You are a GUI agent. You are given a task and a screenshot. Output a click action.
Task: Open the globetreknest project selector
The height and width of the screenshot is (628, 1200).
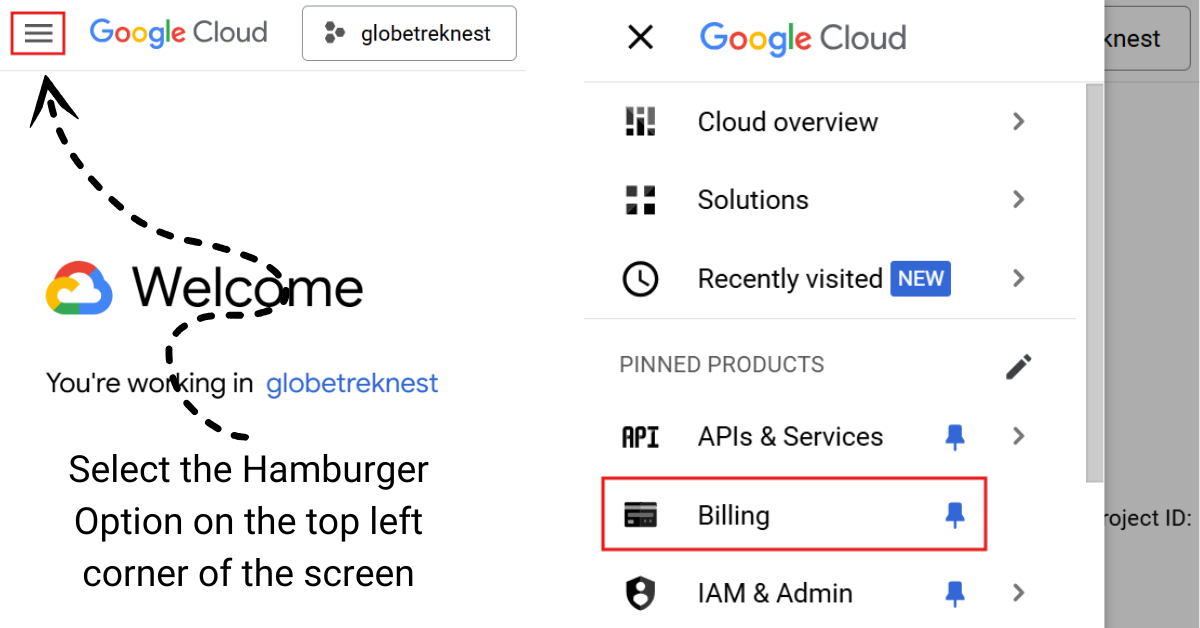click(409, 33)
